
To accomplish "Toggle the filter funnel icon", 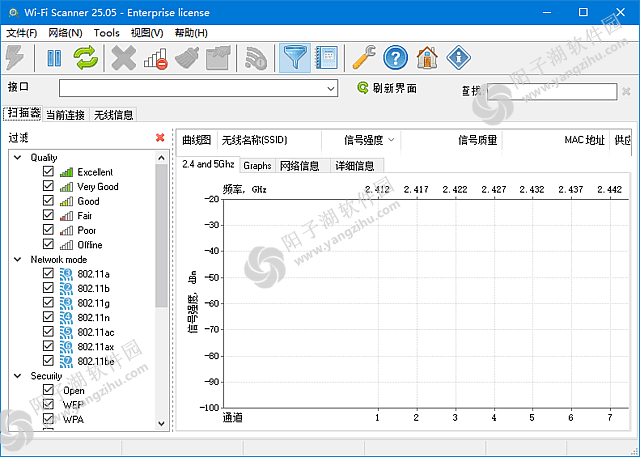I will pyautogui.click(x=294, y=58).
